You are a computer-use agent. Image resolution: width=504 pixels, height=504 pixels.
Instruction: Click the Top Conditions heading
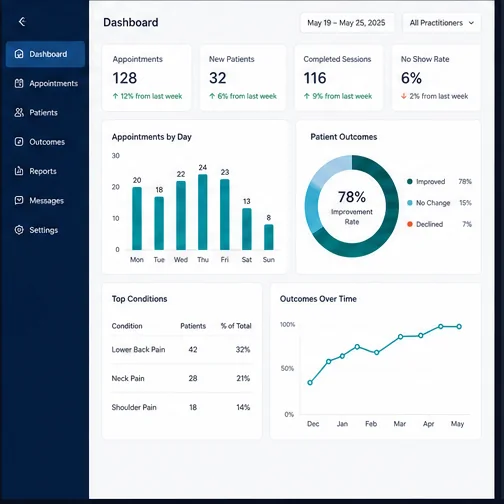tap(139, 299)
